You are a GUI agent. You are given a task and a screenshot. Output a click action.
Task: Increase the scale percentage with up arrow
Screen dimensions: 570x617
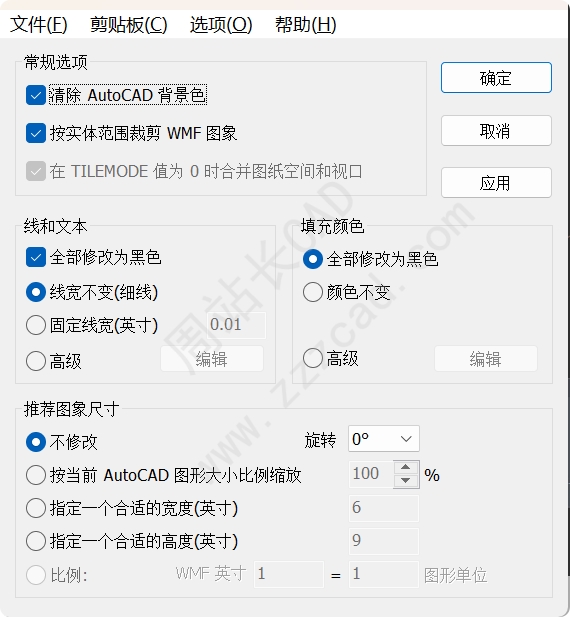point(406,467)
